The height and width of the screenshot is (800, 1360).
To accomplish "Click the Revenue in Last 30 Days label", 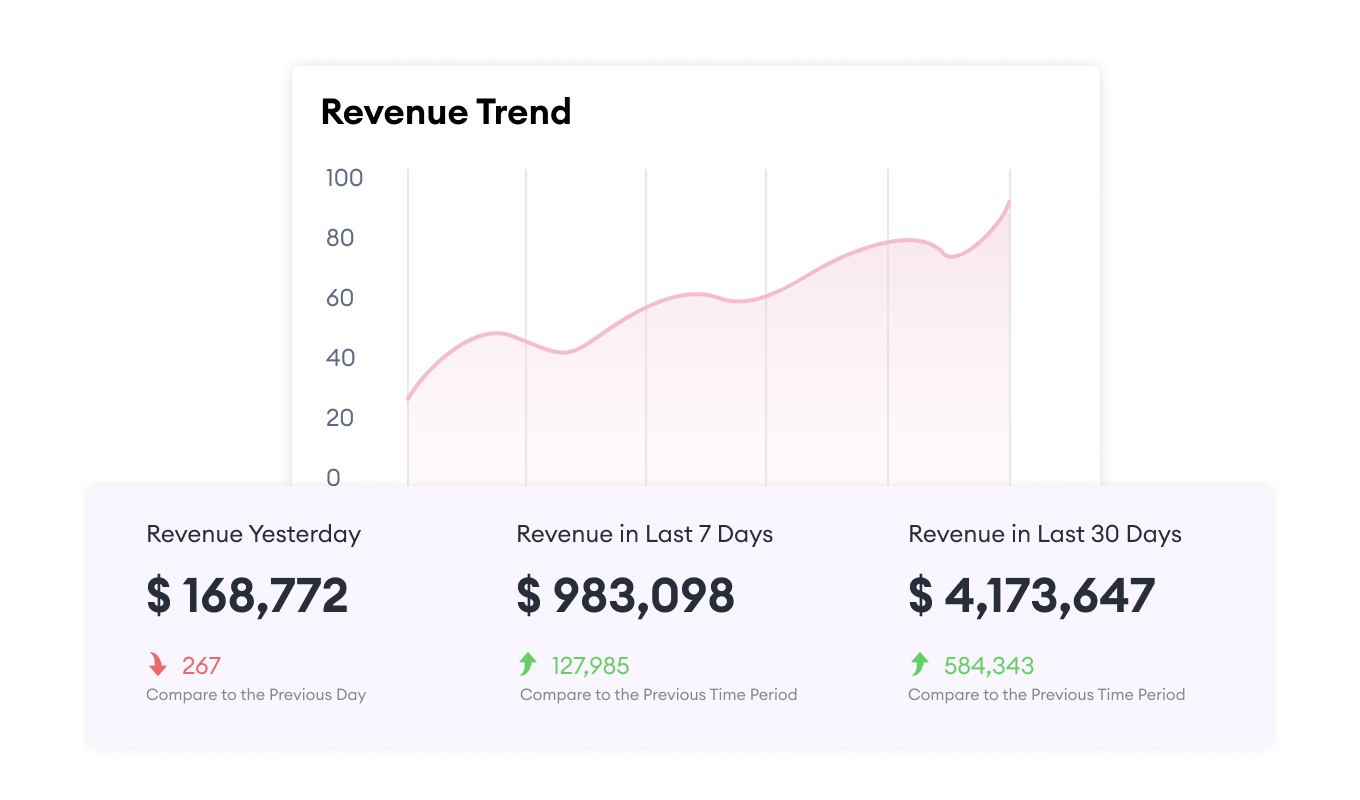I will [x=1044, y=534].
